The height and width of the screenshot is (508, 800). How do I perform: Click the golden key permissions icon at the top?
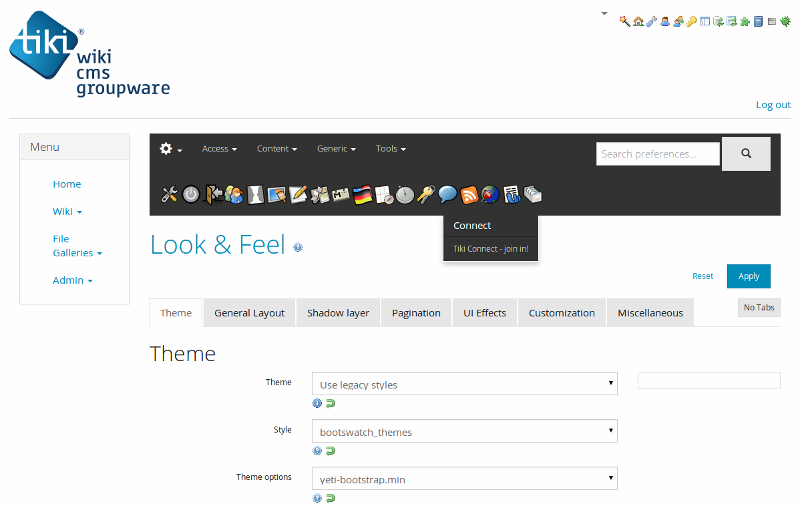pos(691,21)
